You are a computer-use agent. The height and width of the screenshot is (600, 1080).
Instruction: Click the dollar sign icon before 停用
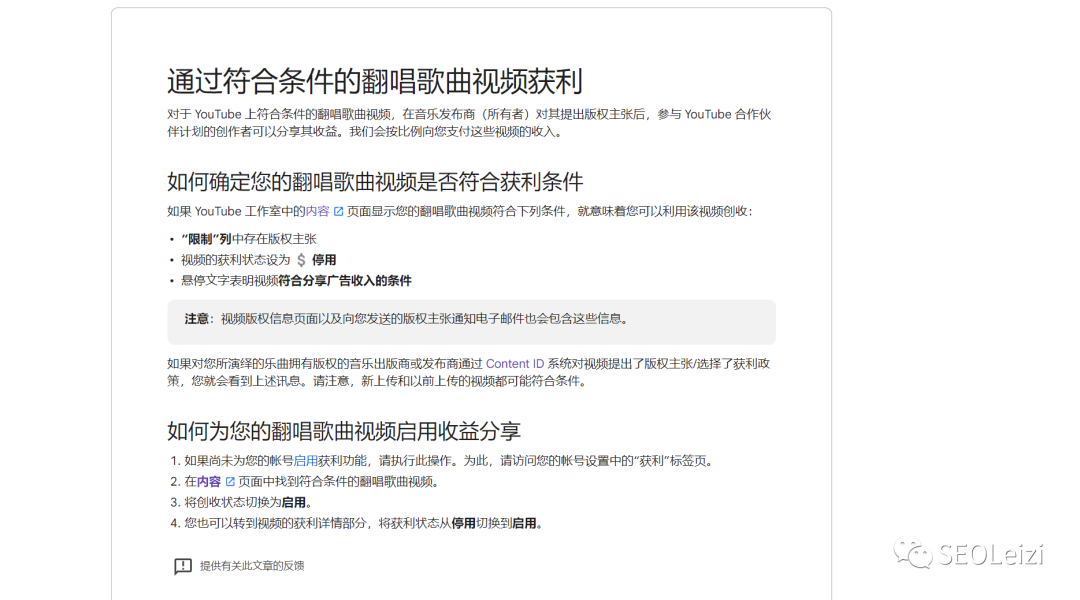tap(301, 260)
